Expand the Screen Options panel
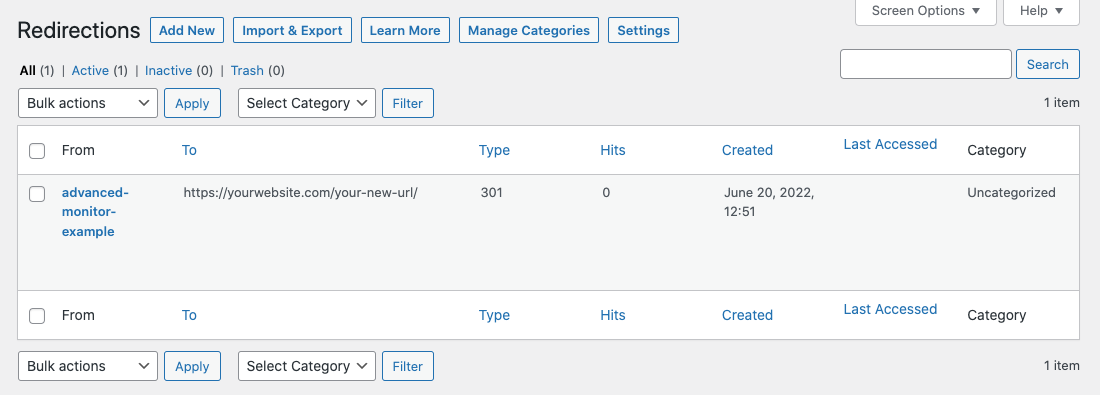The height and width of the screenshot is (395, 1100). coord(925,11)
